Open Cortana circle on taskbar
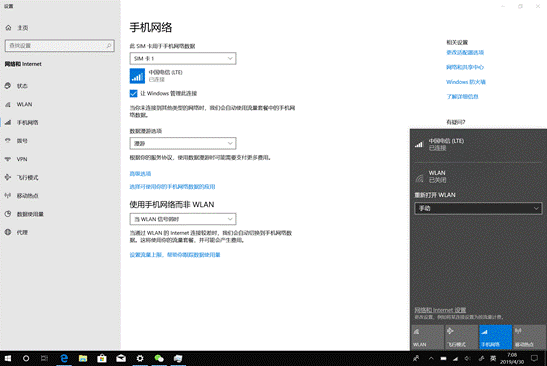This screenshot has height=366, width=547. pos(26,358)
